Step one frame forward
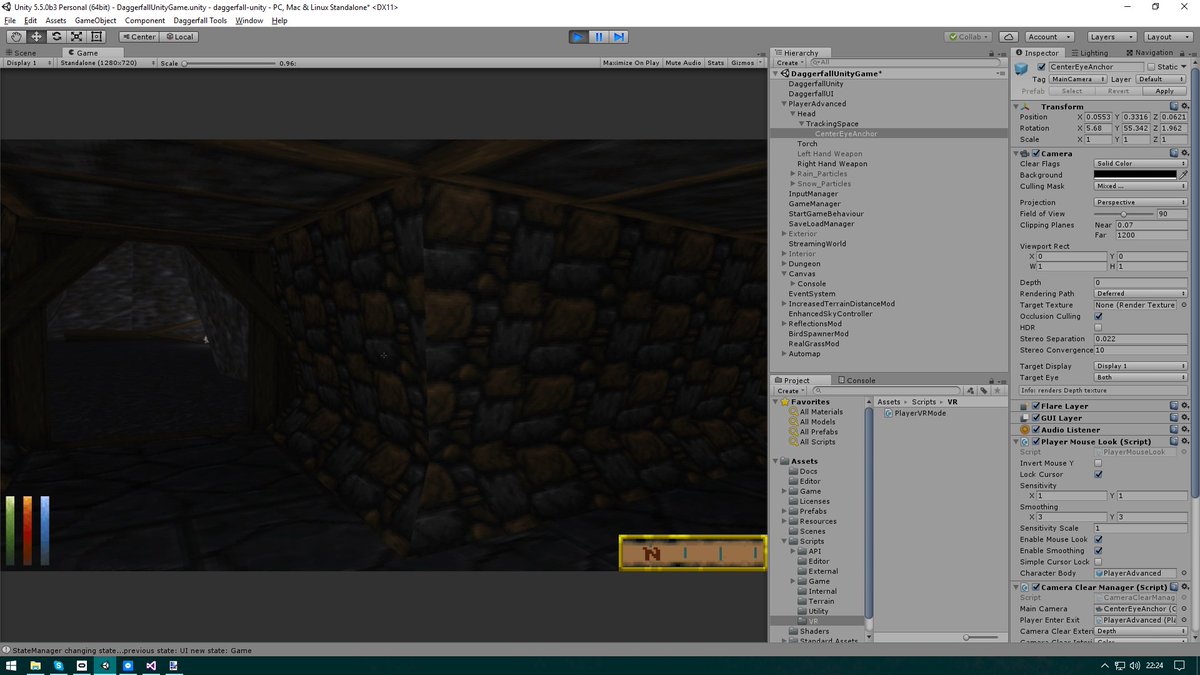Viewport: 1200px width, 675px height. tap(619, 37)
